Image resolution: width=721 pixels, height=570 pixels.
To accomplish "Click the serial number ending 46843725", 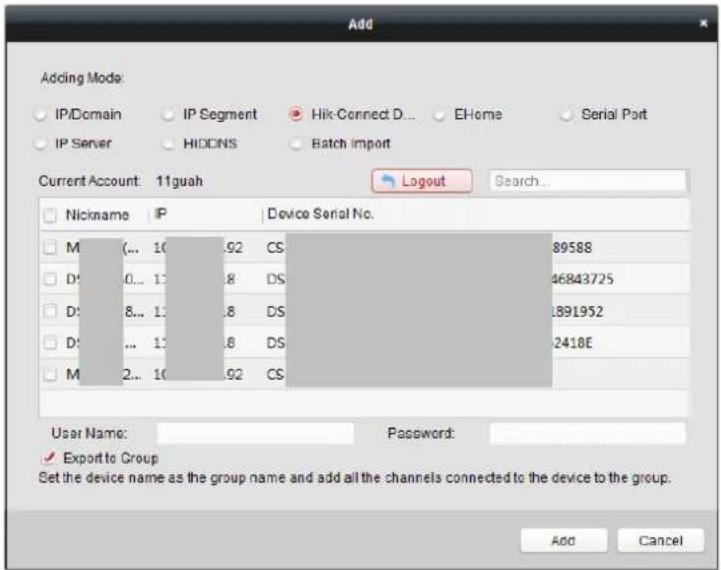I will (582, 279).
